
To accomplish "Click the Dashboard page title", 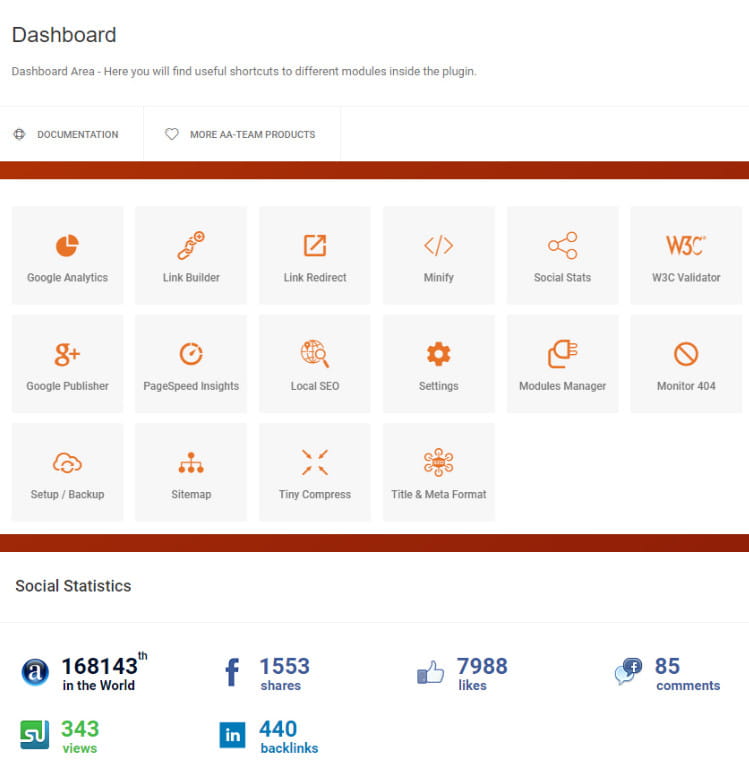I will (64, 35).
